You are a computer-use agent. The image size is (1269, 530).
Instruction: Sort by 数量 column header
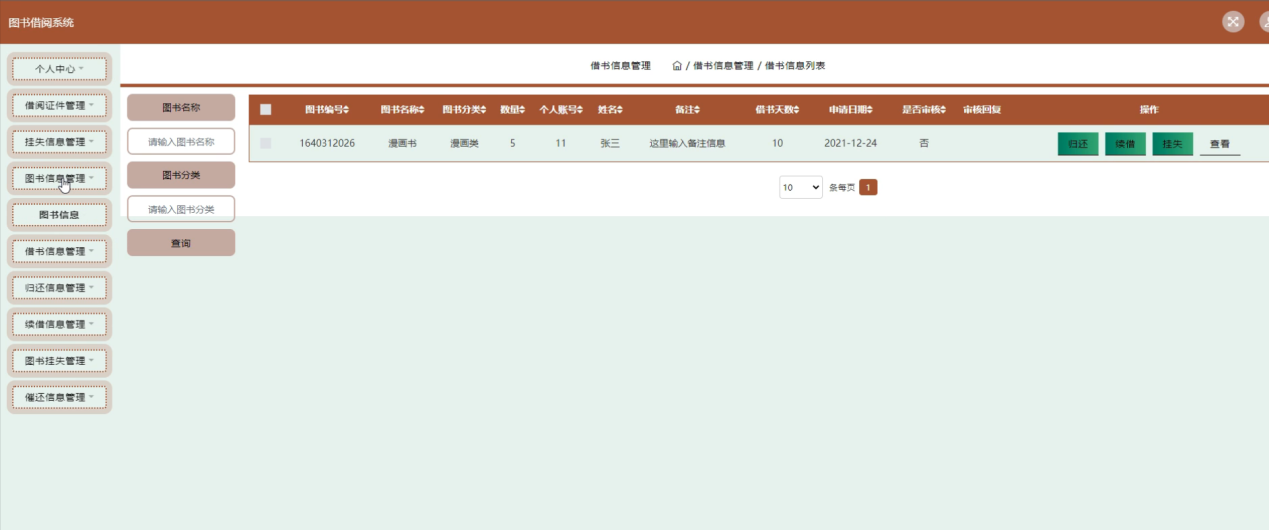[x=512, y=110]
